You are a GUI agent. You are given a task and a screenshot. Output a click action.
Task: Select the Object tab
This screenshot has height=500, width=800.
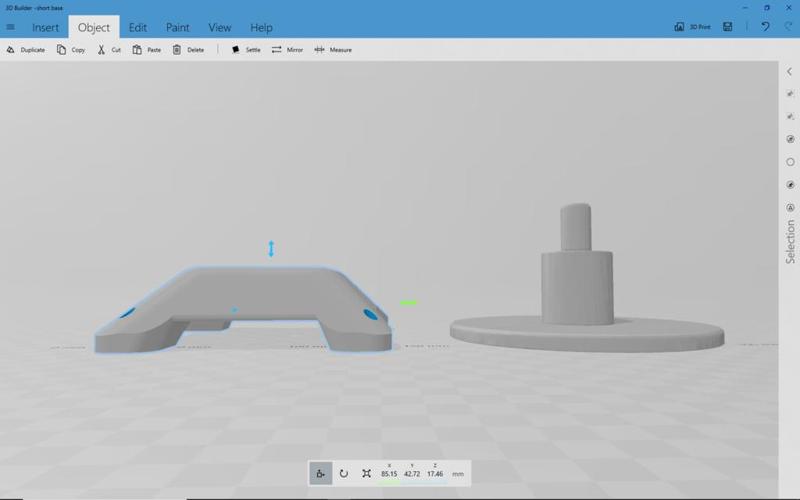(94, 28)
